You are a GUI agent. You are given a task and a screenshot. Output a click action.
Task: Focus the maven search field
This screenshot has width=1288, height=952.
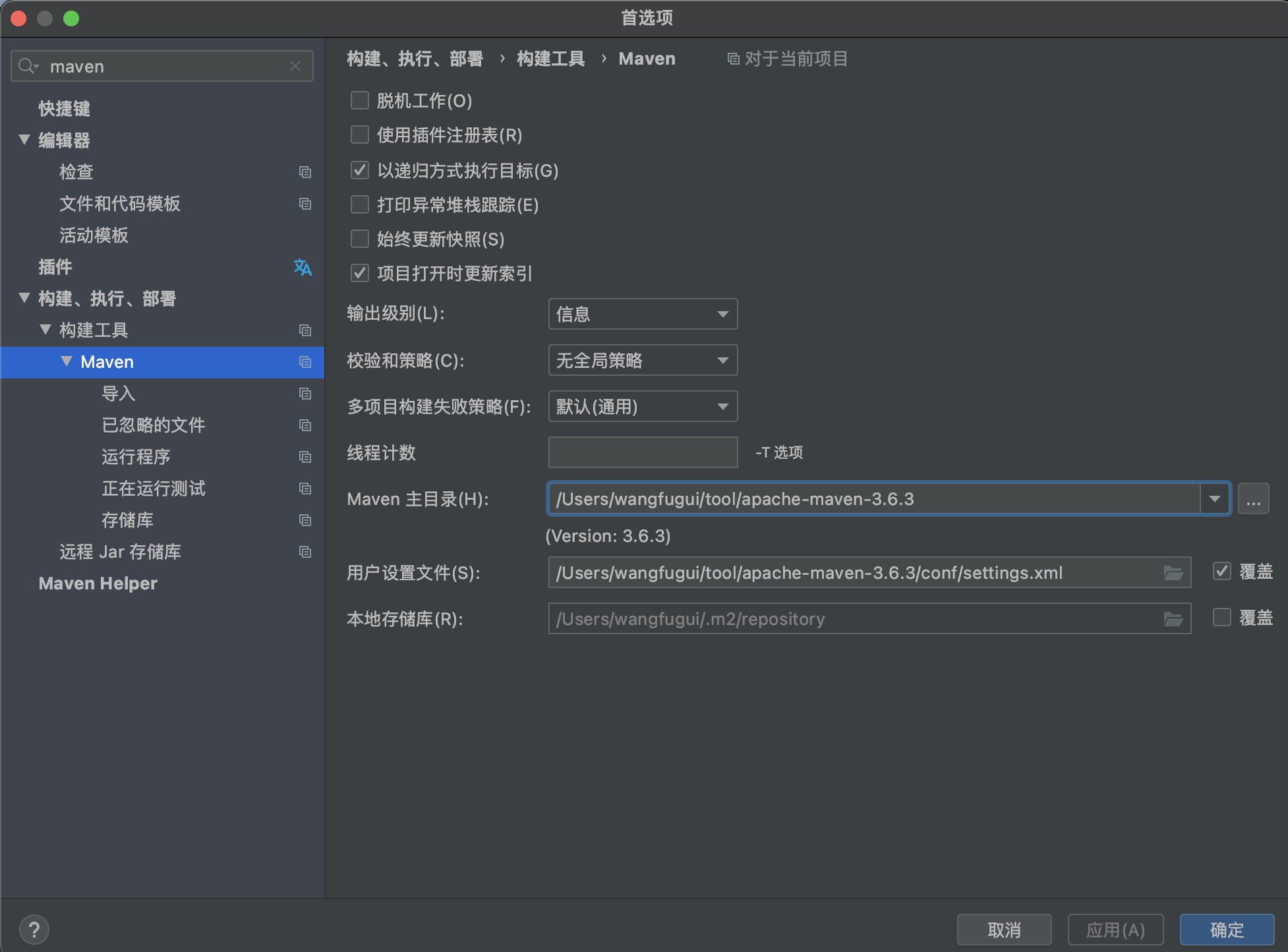162,66
